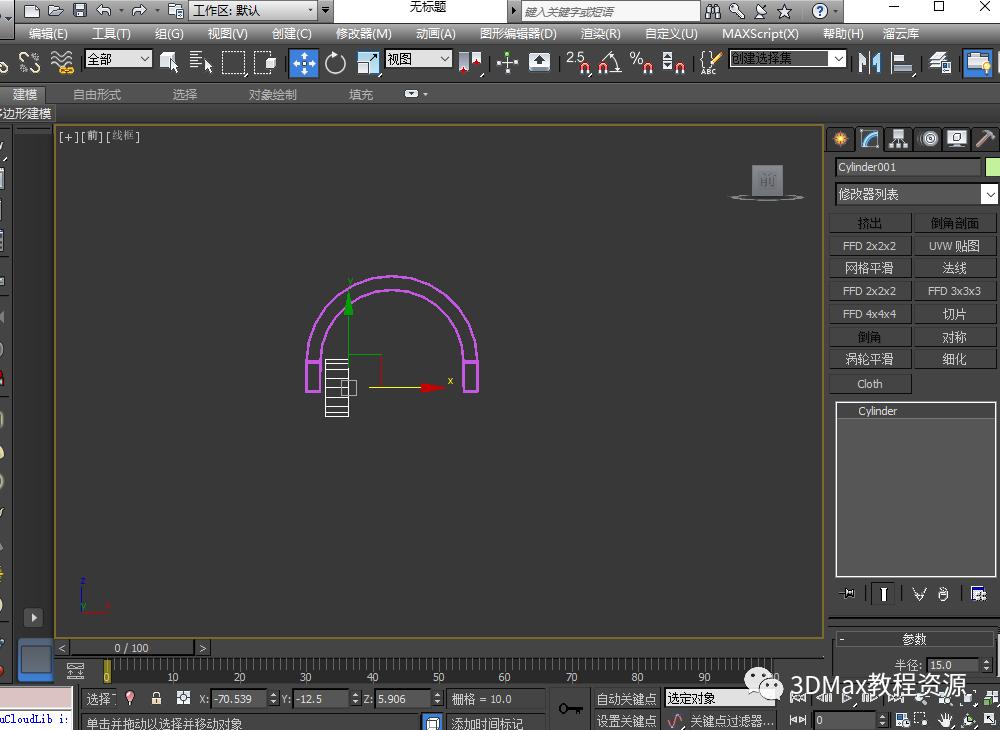1000x730 pixels.
Task: Click the Pin Stack icon
Action: pos(849,594)
